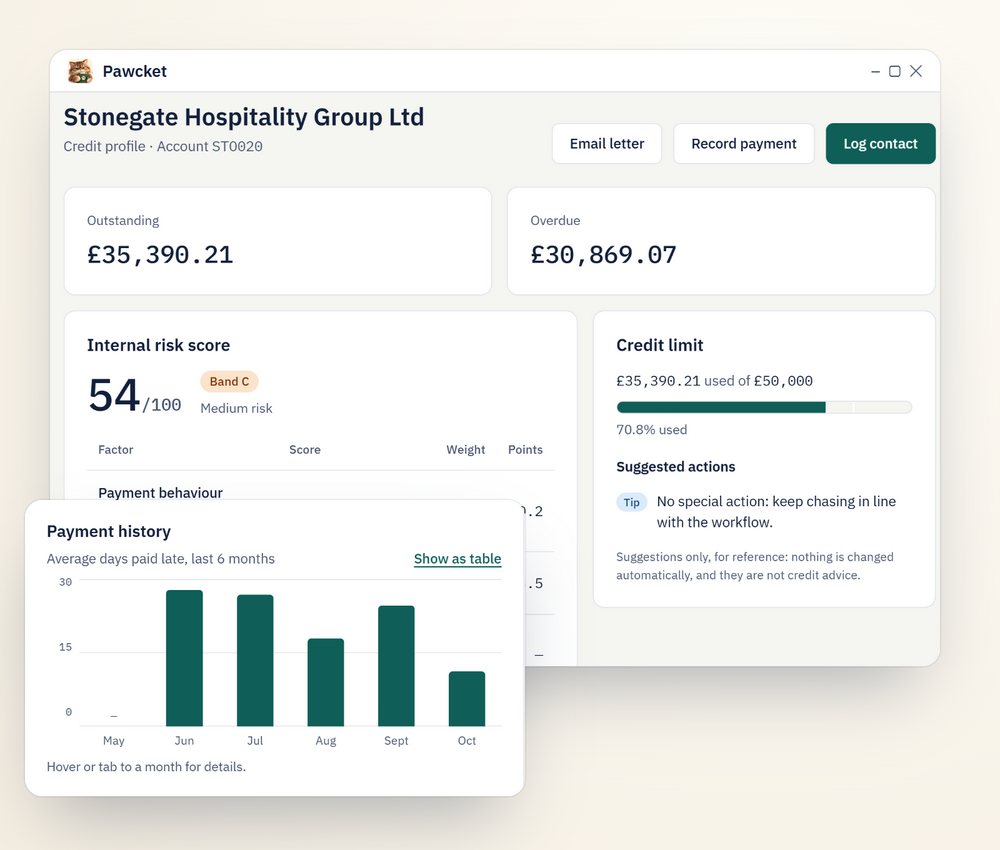1000x850 pixels.
Task: Click the Overdue amount £30,869.07
Action: tap(603, 254)
